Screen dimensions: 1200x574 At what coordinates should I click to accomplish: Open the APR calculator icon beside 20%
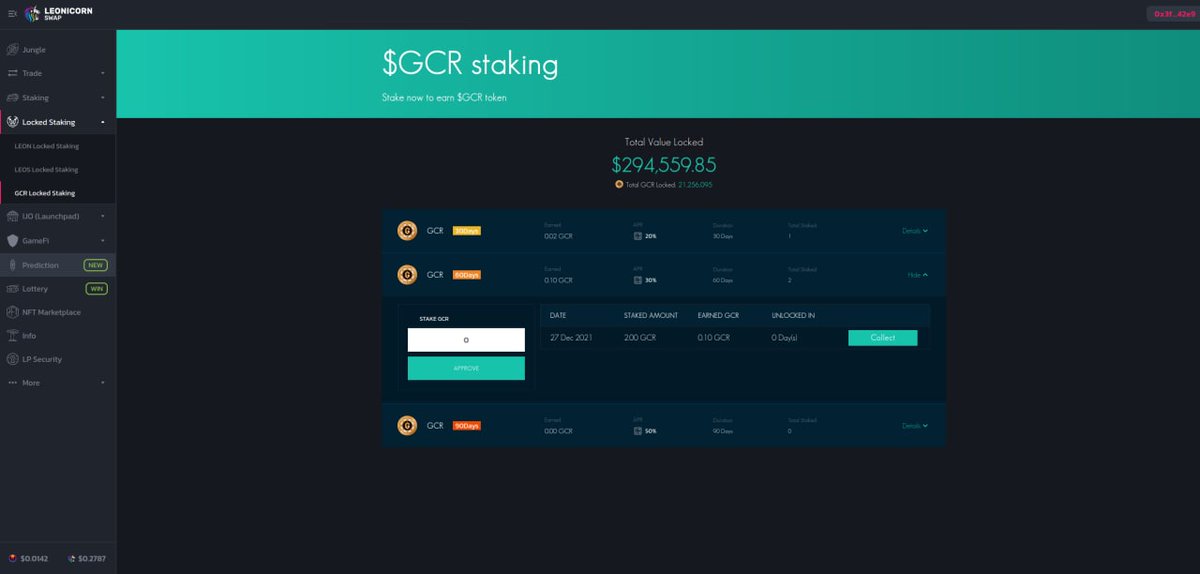coord(638,237)
